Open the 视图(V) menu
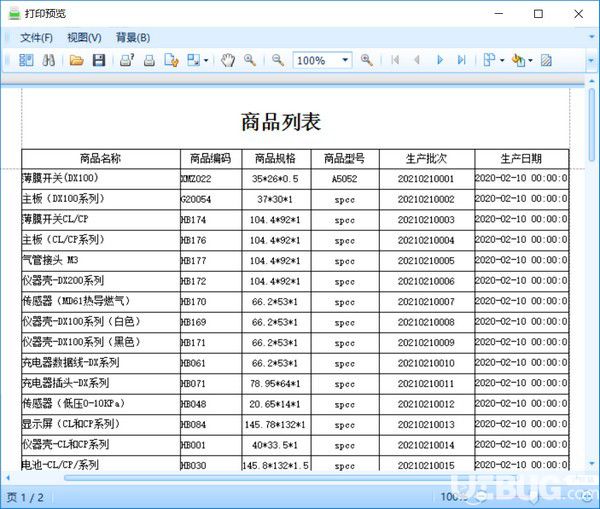This screenshot has height=509, width=600. [84, 38]
